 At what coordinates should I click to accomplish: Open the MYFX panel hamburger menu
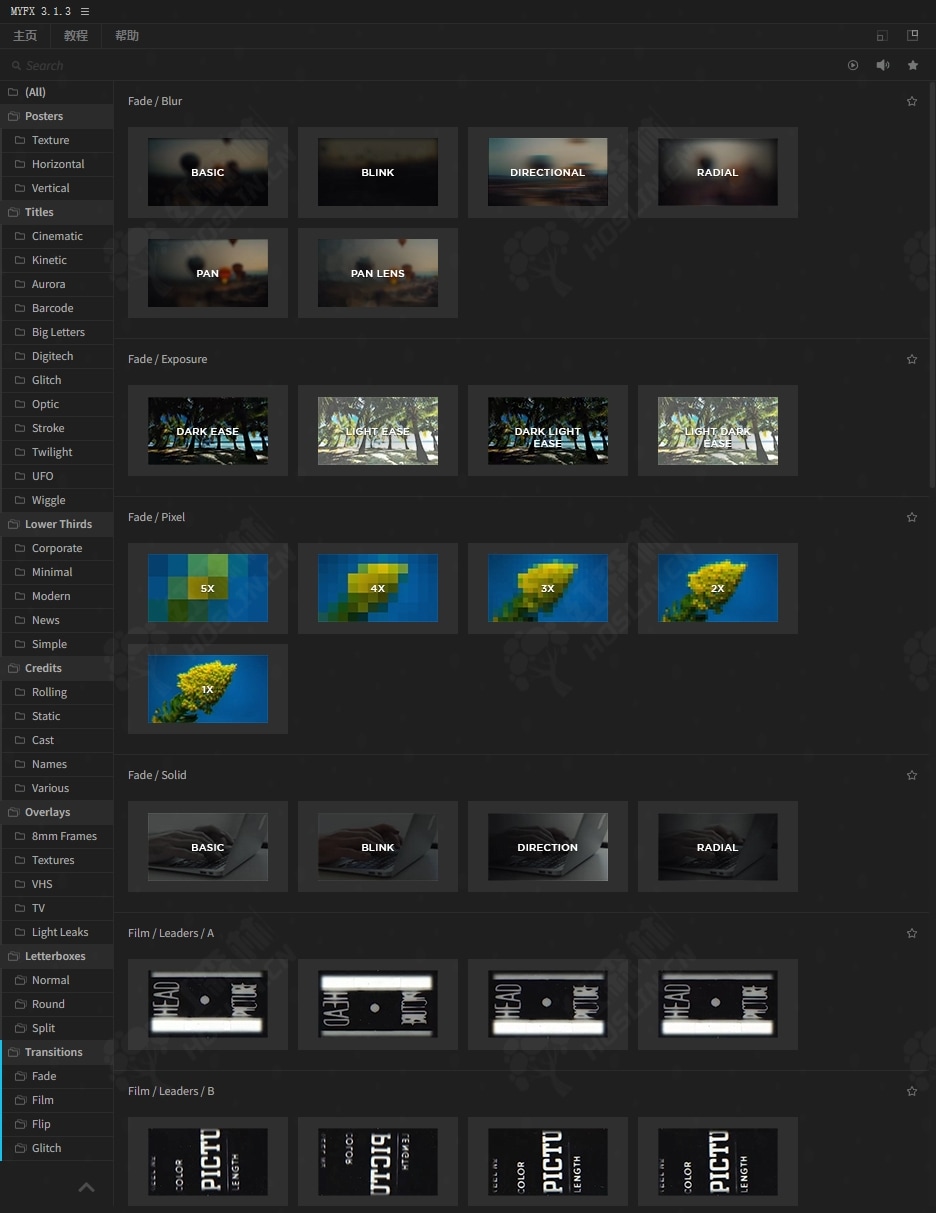(x=85, y=11)
